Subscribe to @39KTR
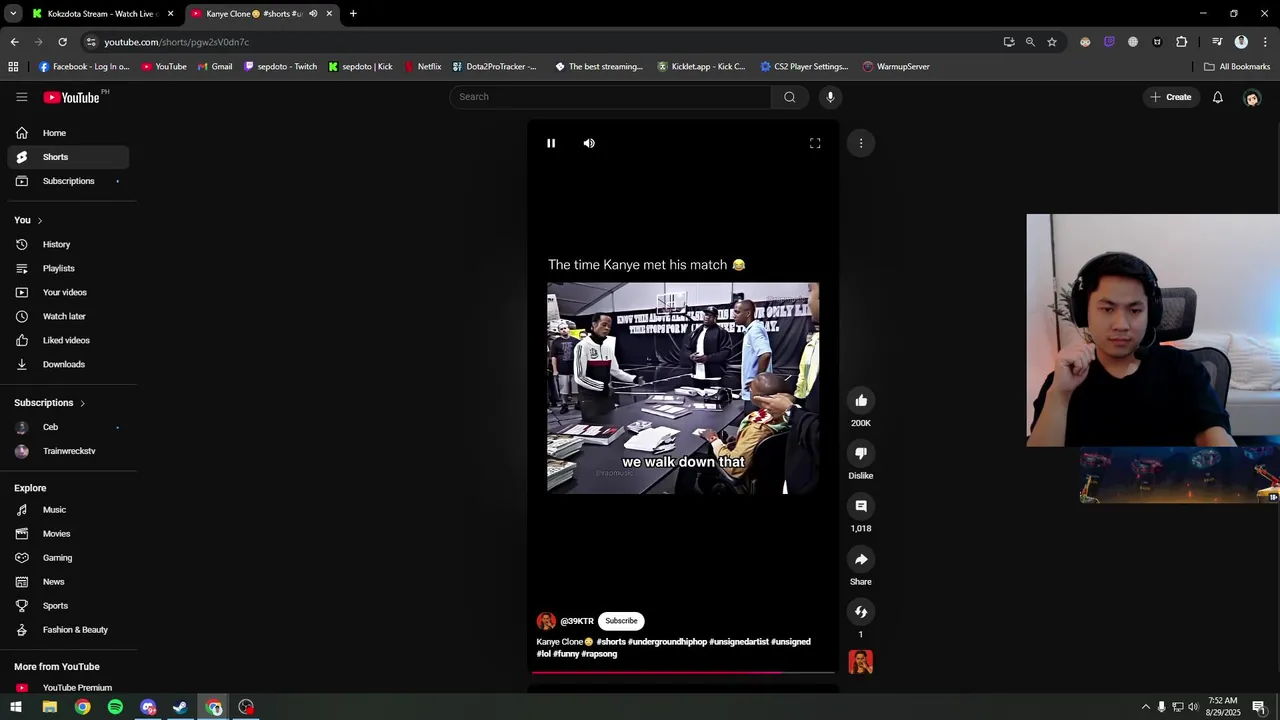The image size is (1280, 720). [x=621, y=621]
